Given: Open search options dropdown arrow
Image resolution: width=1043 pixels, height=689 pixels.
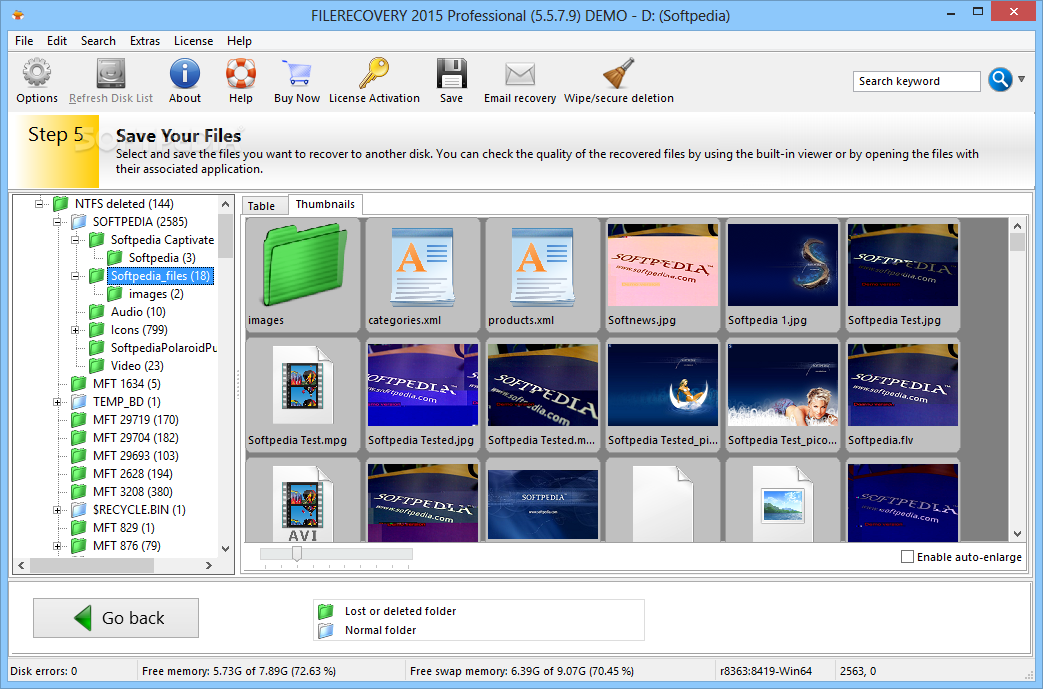Looking at the screenshot, I should (x=1022, y=79).
